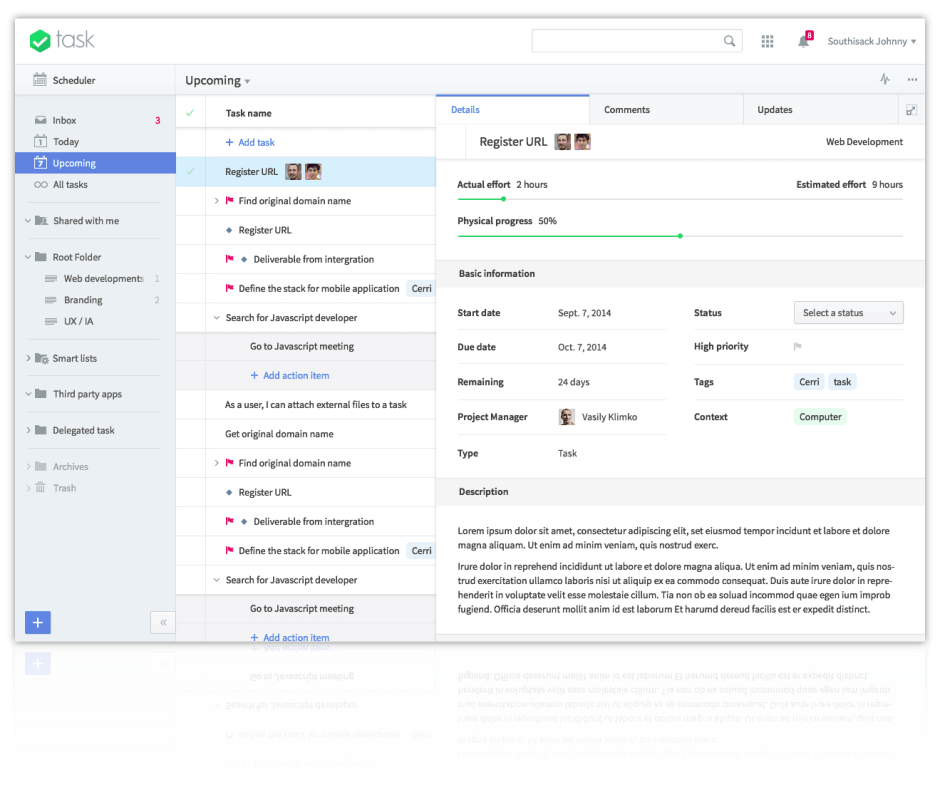
Task: Collapse the Root Folder tree
Action: [x=28, y=257]
